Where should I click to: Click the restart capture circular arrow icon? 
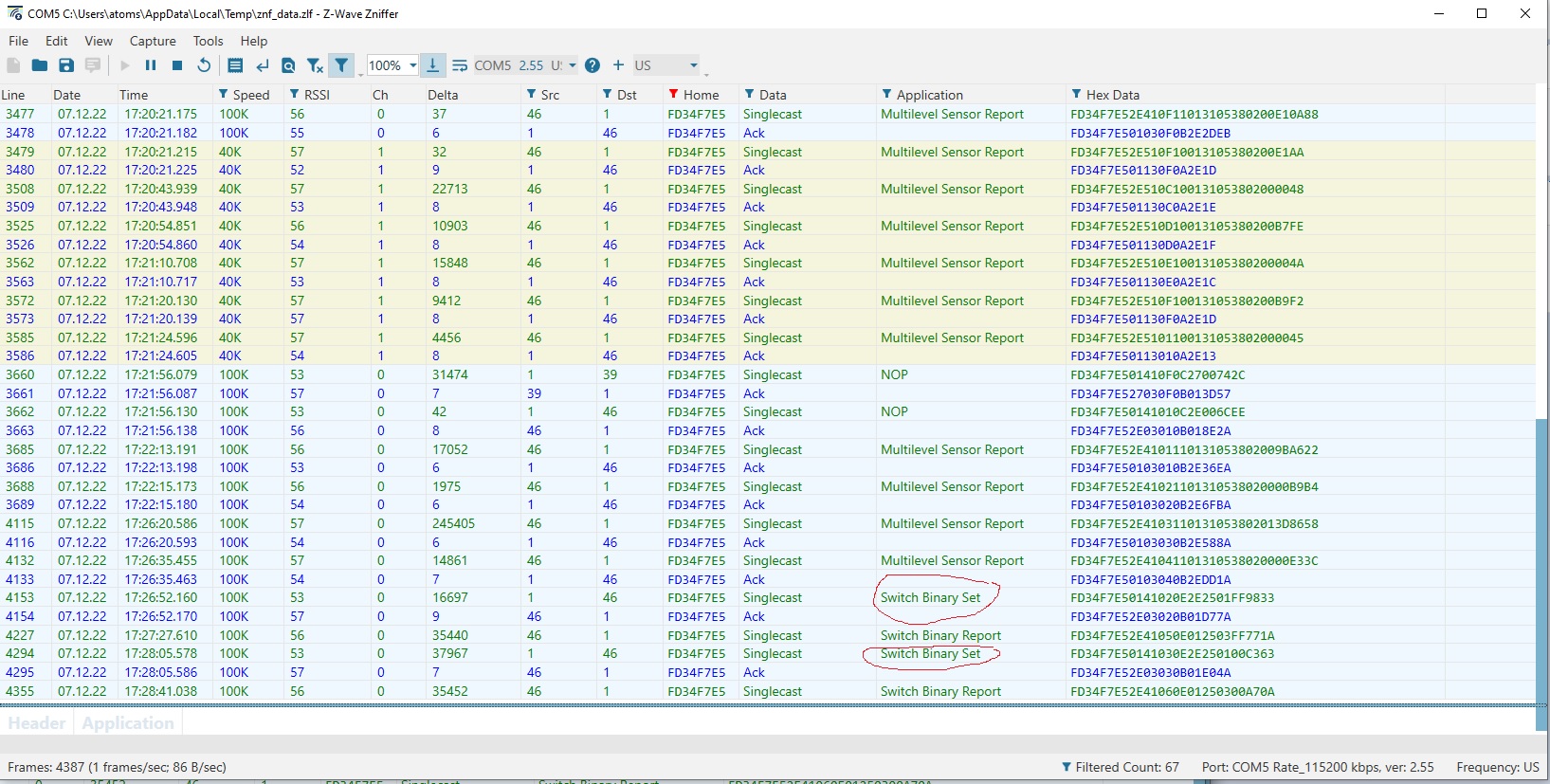[204, 65]
